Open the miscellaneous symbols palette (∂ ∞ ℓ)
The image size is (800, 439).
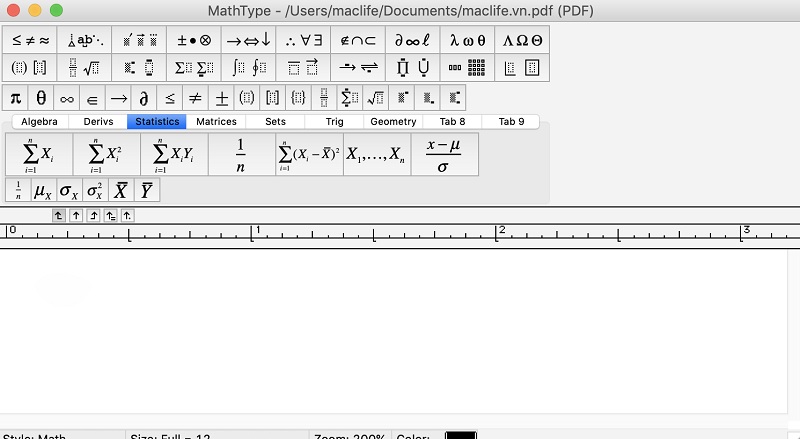[x=413, y=40]
